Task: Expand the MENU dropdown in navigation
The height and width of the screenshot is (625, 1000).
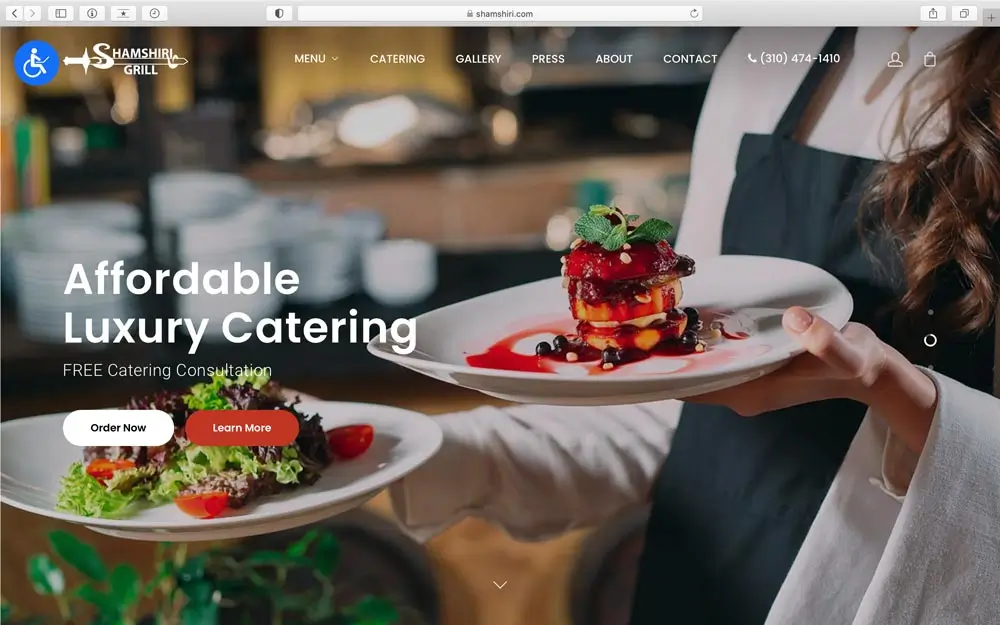Action: click(x=316, y=59)
